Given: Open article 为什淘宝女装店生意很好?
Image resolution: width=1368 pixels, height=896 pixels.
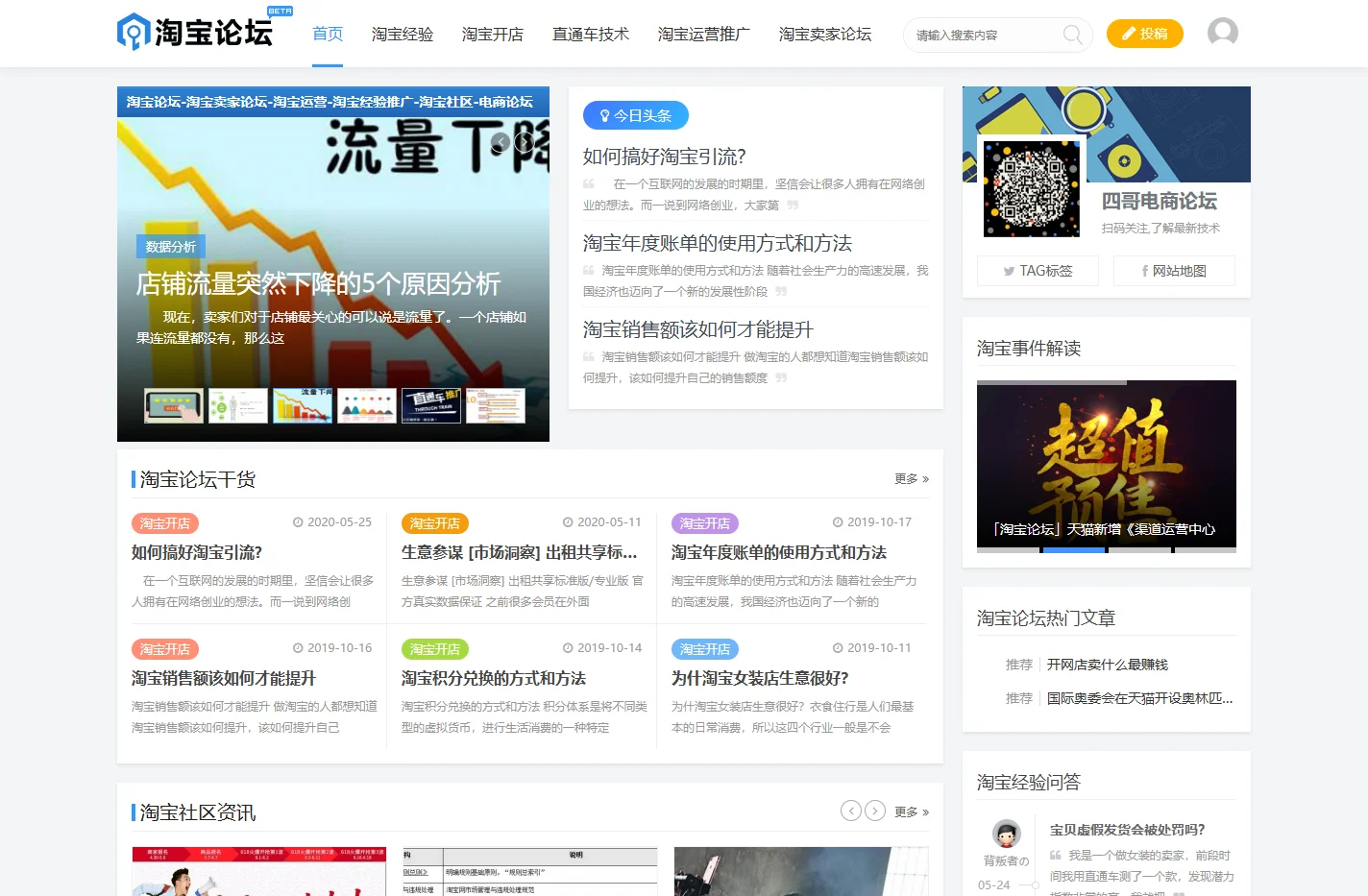Looking at the screenshot, I should coord(760,678).
